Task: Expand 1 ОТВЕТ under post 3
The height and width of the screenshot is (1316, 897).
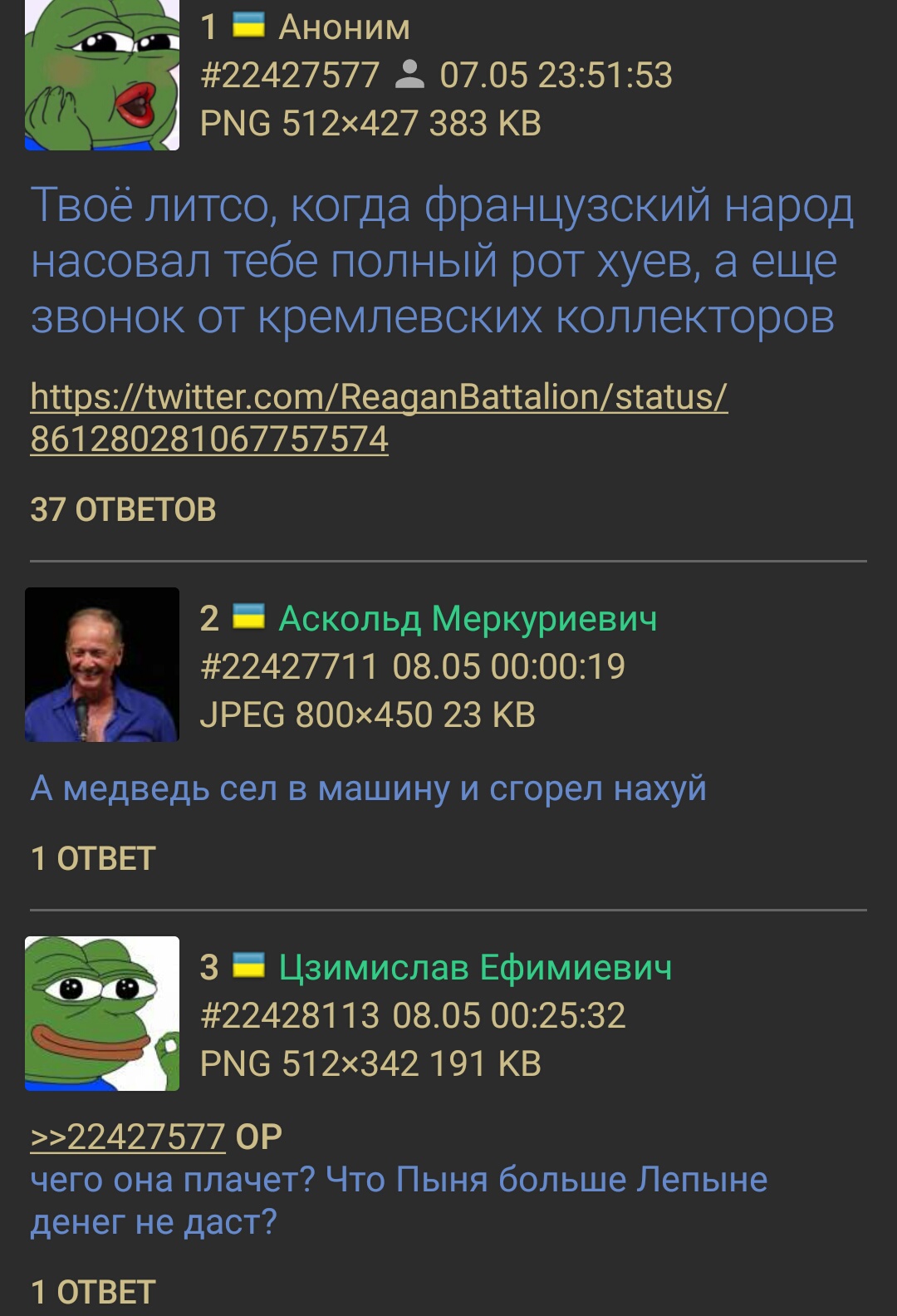Action: point(93,1292)
